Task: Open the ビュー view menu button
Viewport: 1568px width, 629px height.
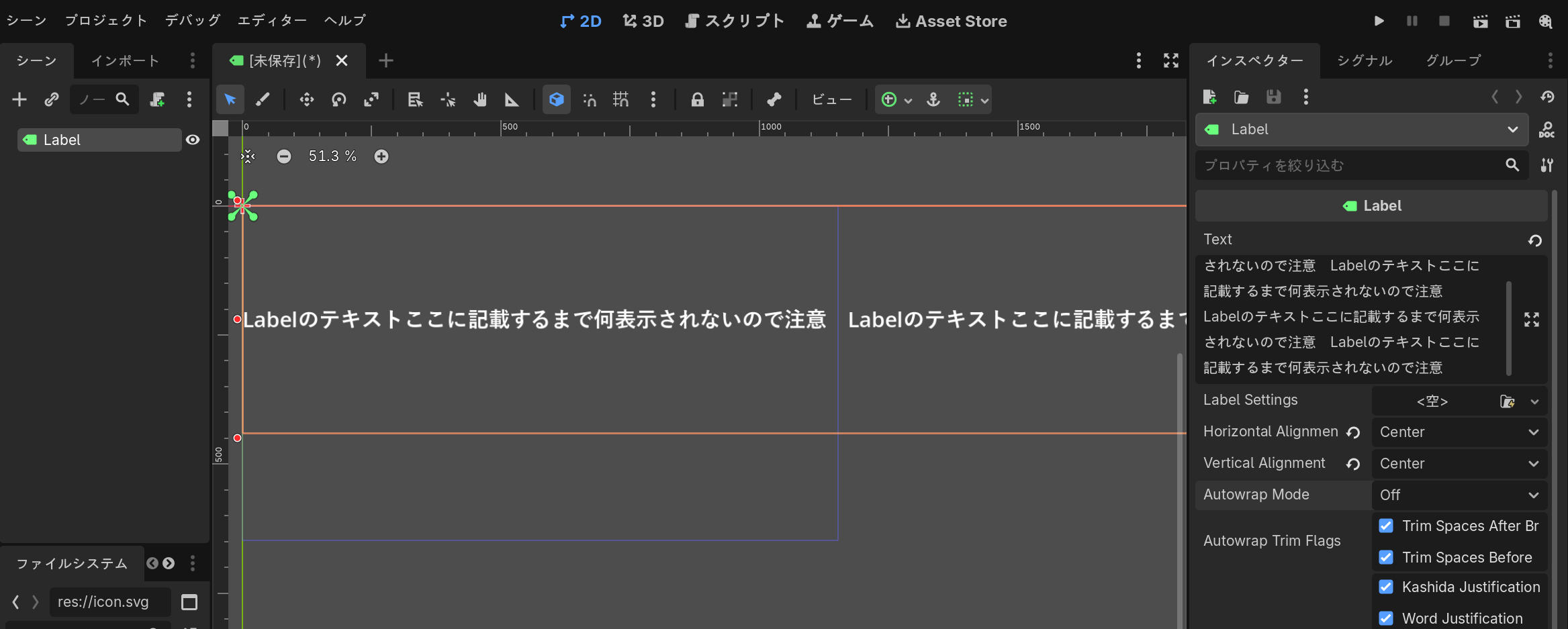Action: [x=831, y=99]
